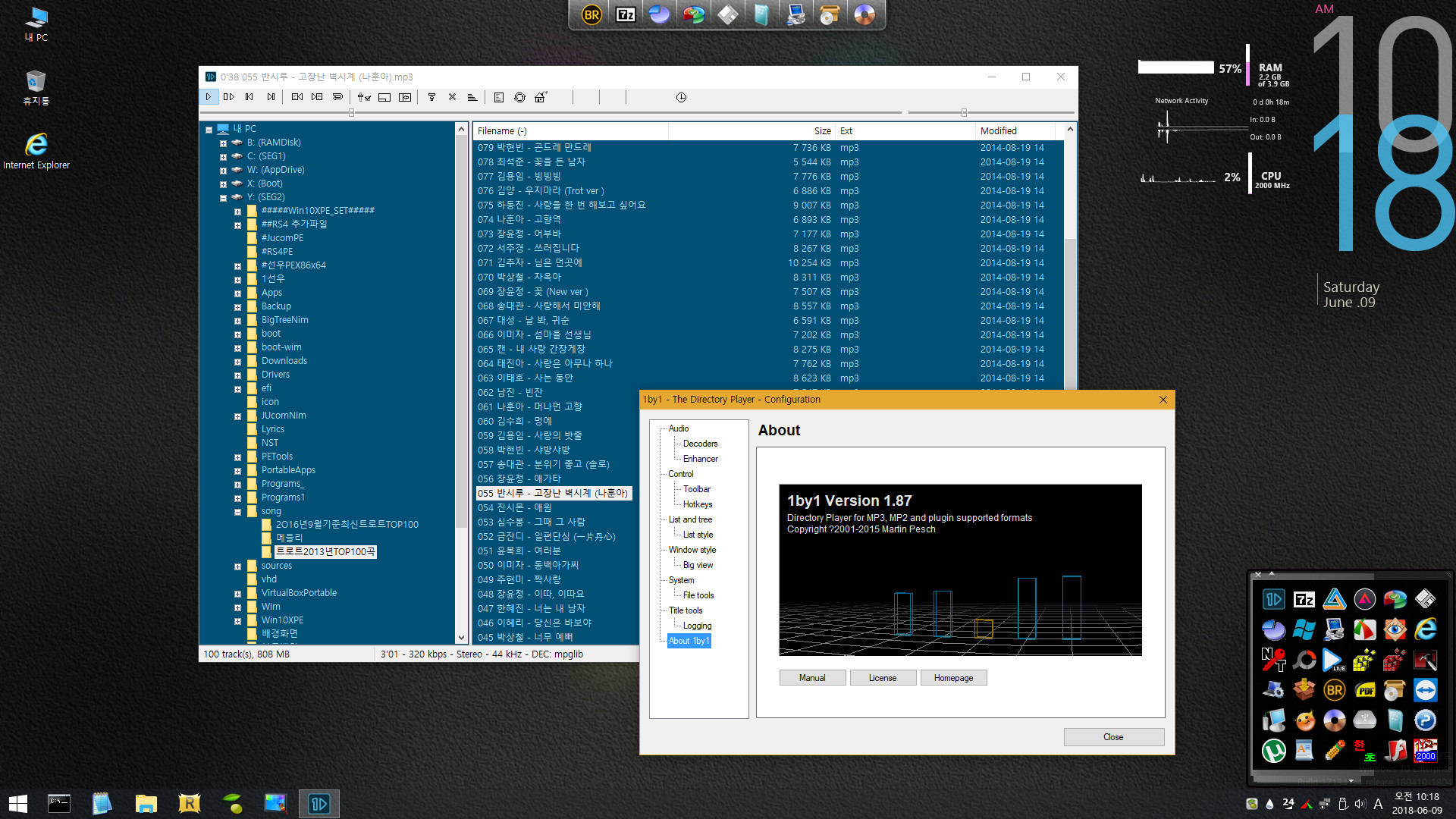The width and height of the screenshot is (1456, 819).
Task: Sort files by Filename column header
Action: click(x=570, y=130)
